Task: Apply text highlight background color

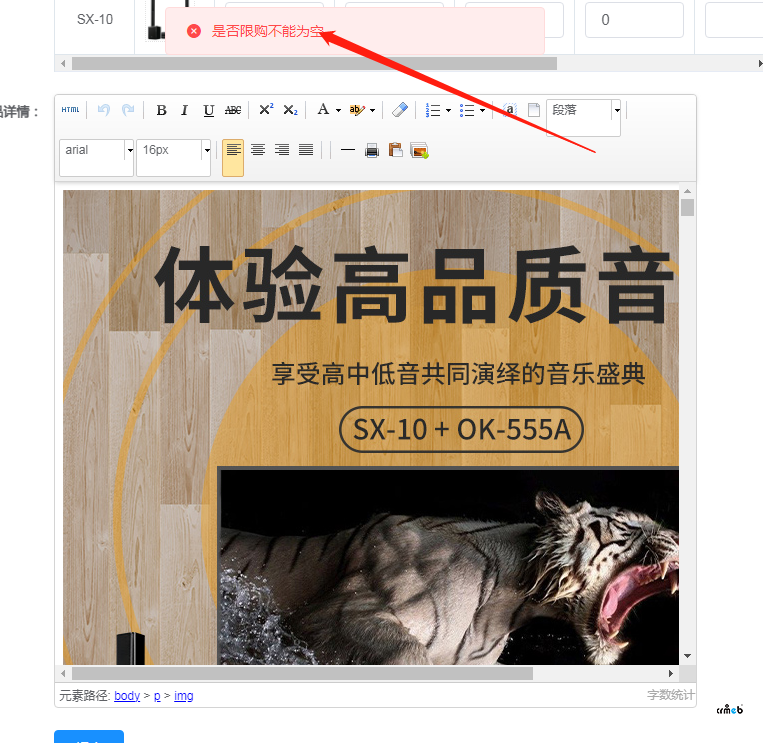Action: [x=357, y=110]
